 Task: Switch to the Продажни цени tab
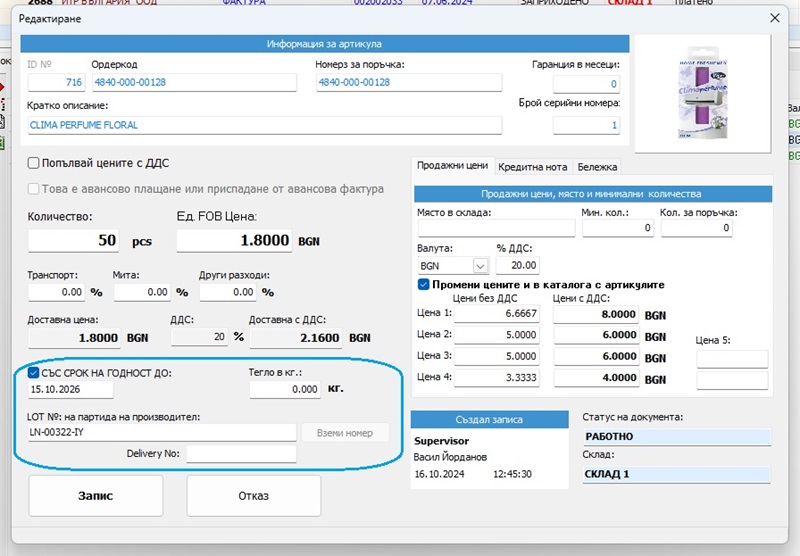click(453, 165)
